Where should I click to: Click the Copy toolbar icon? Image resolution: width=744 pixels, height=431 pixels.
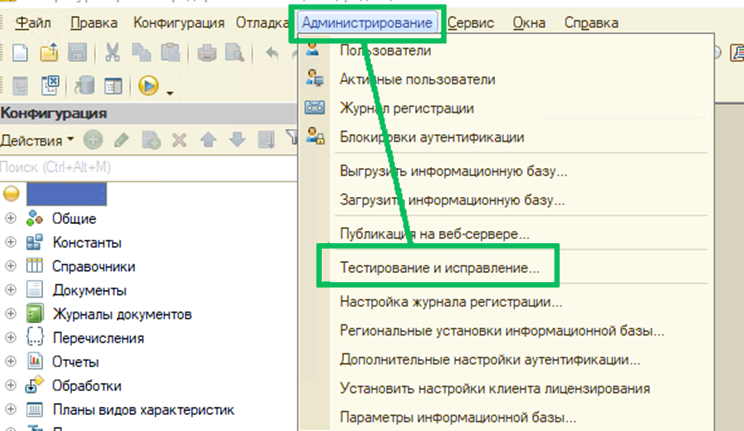tap(141, 53)
